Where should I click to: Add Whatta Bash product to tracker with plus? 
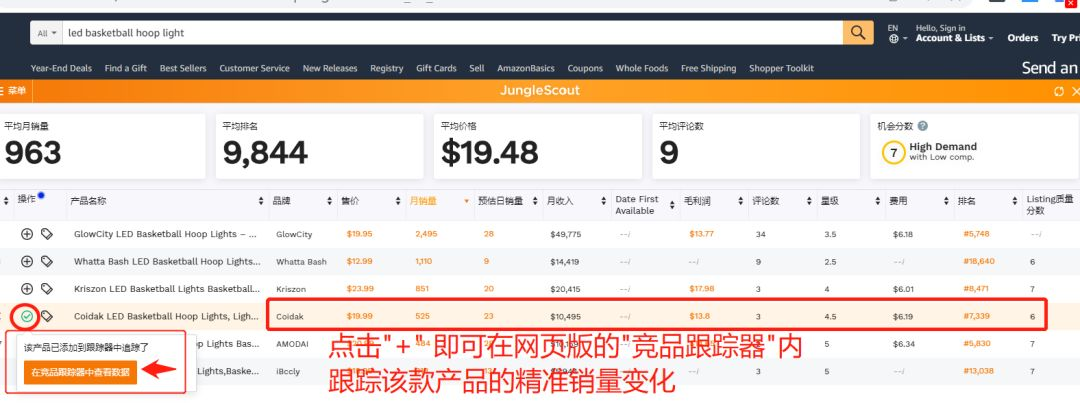[27, 262]
